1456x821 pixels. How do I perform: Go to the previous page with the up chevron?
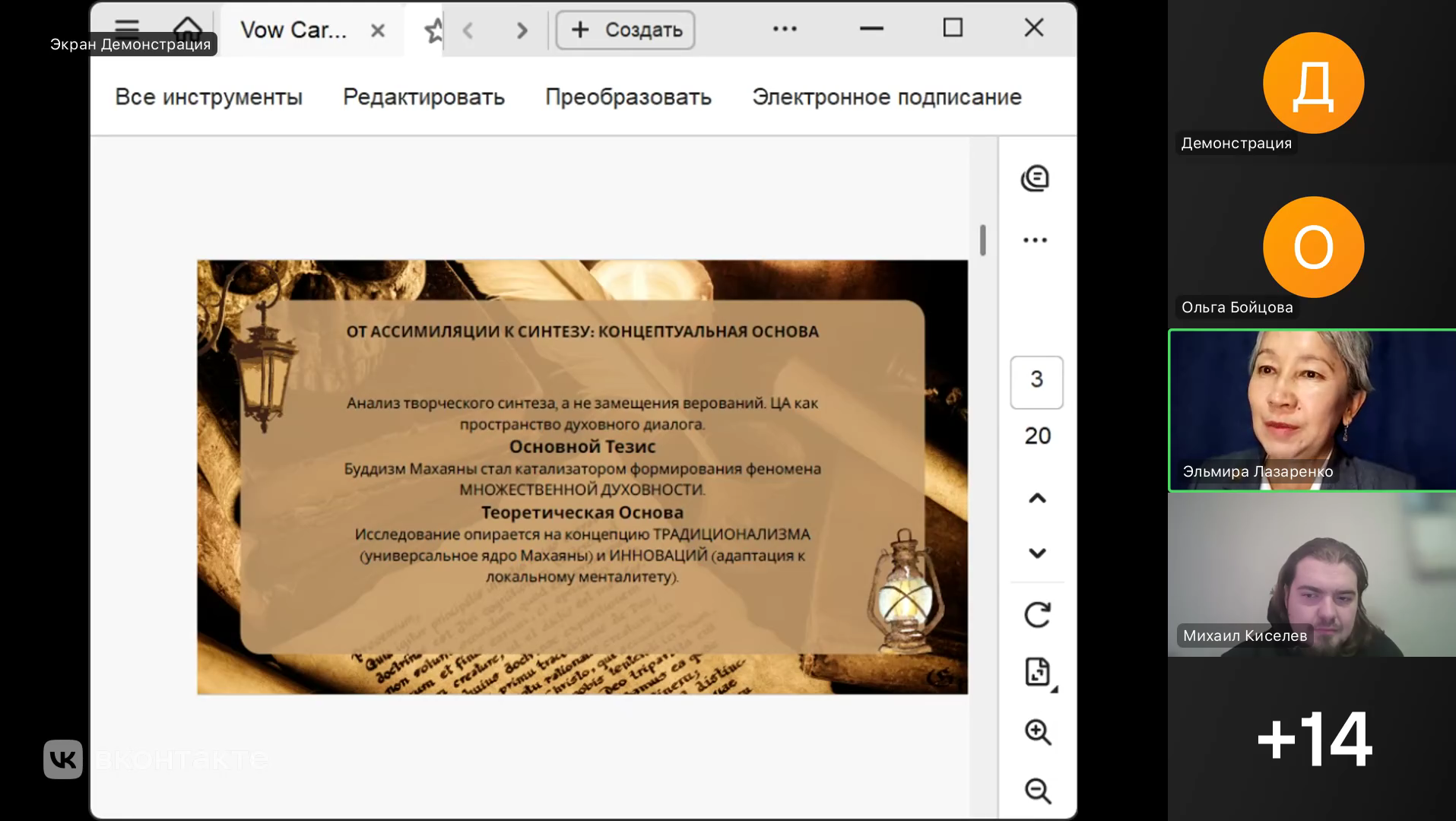1037,499
